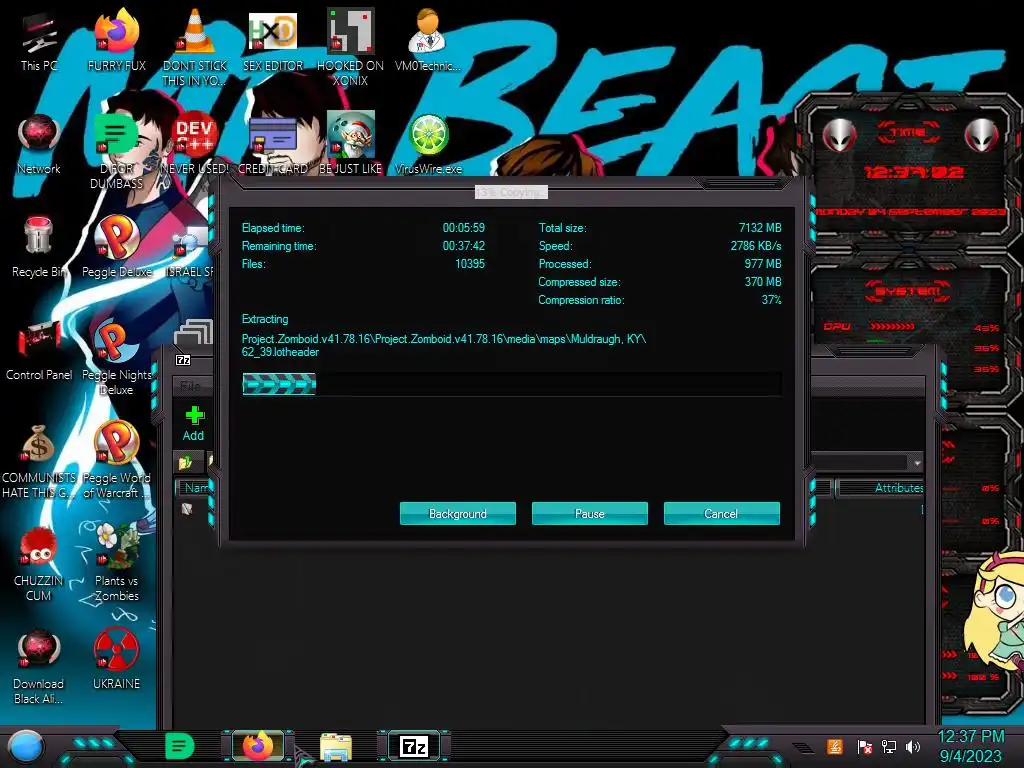Sort by the Attributes column header
Screen dimensions: 1024x768
[881, 488]
